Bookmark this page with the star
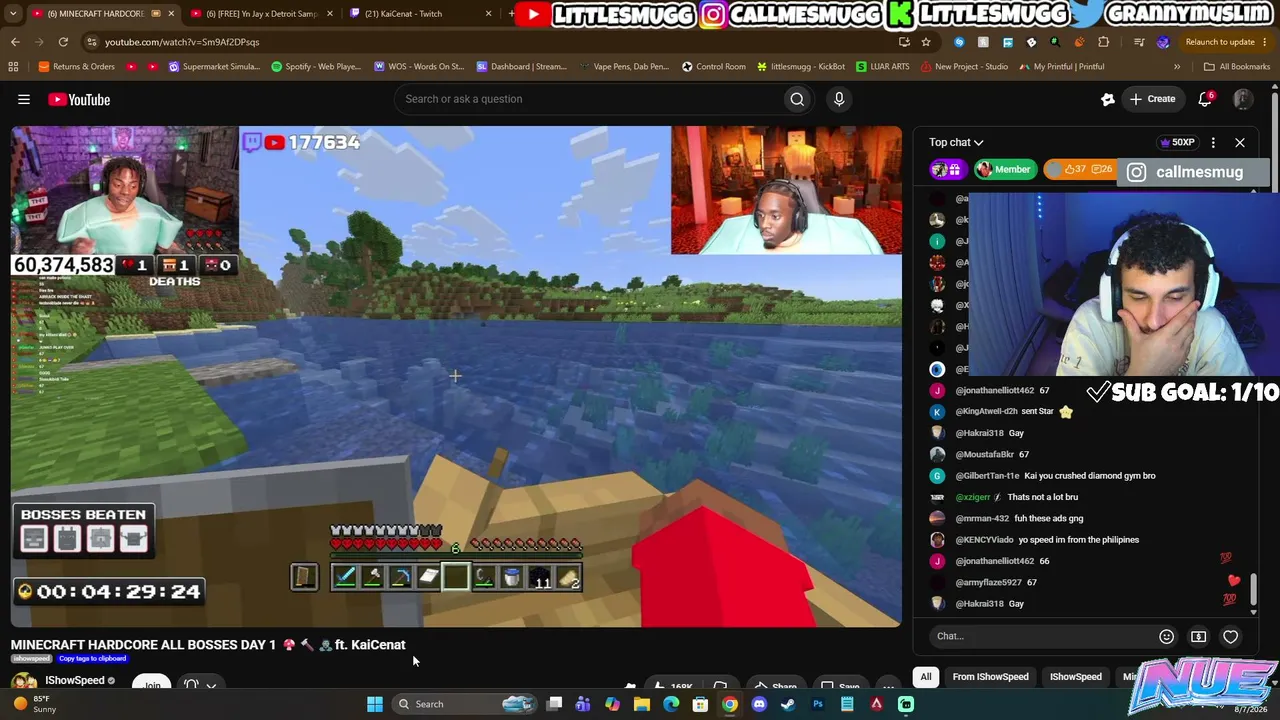1280x720 pixels. point(926,42)
